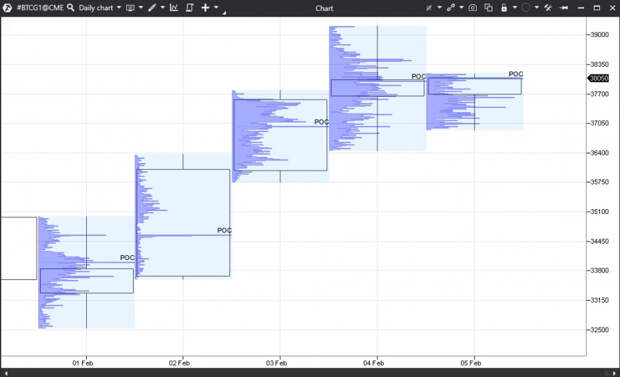Viewport: 620px width, 377px height.
Task: Click the 37050 price axis label
Action: point(599,123)
